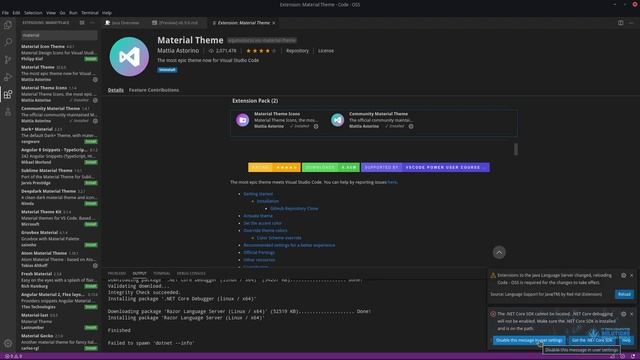Click the filter icon in Extensions Marketplace header

click(82, 23)
